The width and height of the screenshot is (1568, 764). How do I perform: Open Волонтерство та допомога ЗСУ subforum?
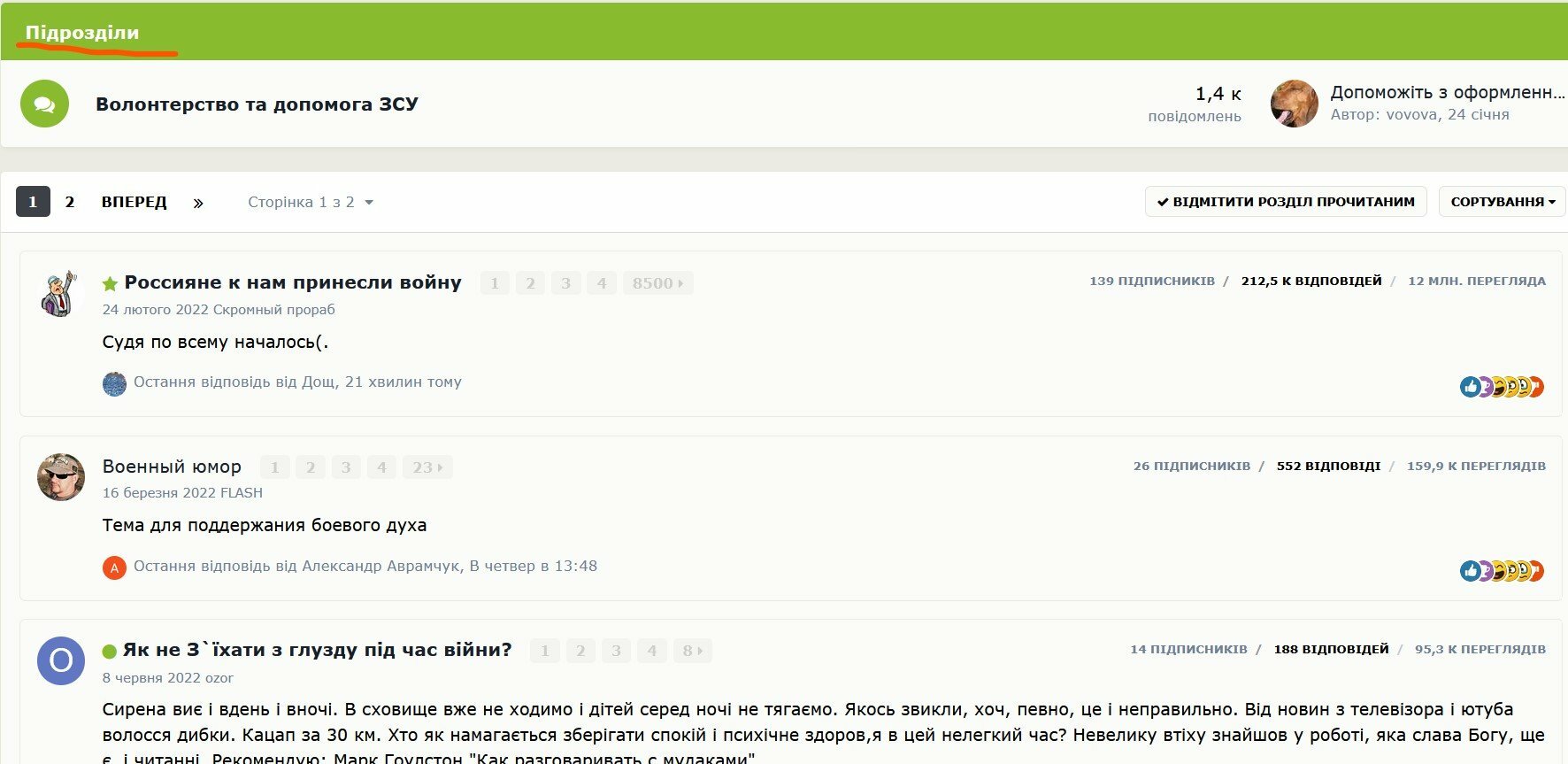pyautogui.click(x=257, y=104)
